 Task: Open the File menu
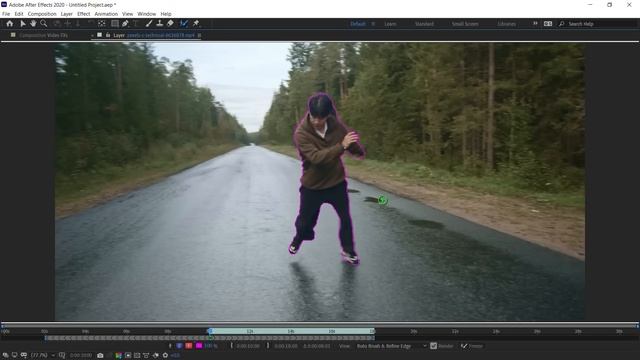tap(6, 14)
